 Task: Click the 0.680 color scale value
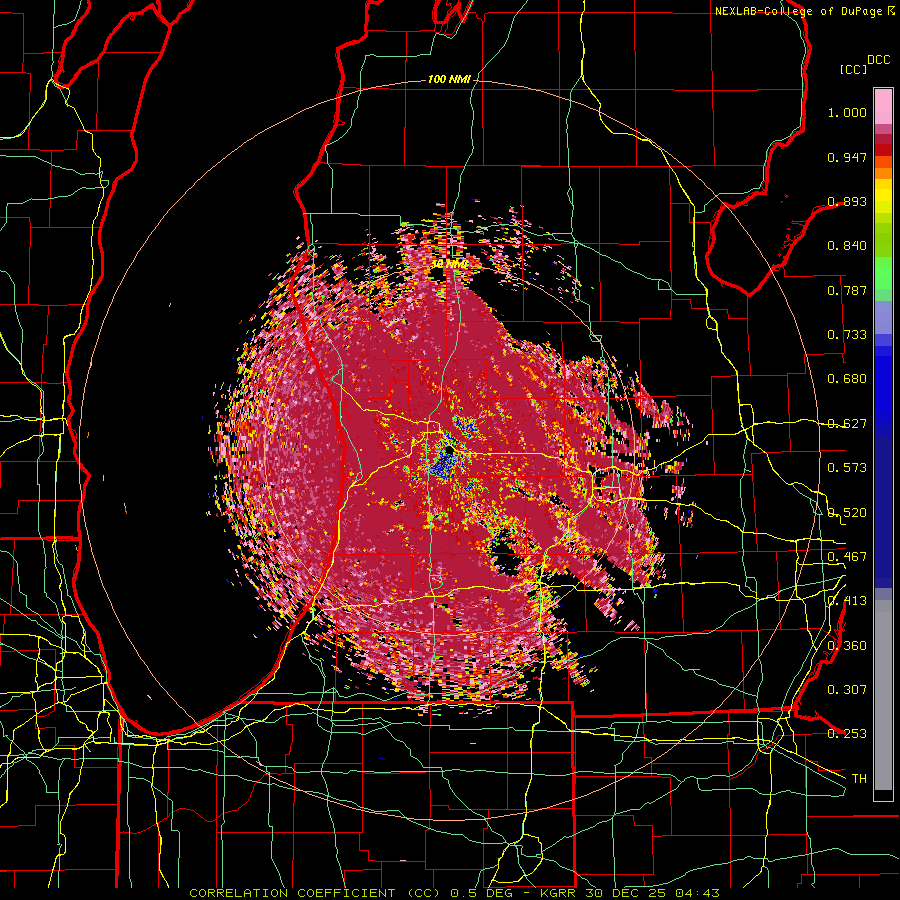tap(847, 379)
